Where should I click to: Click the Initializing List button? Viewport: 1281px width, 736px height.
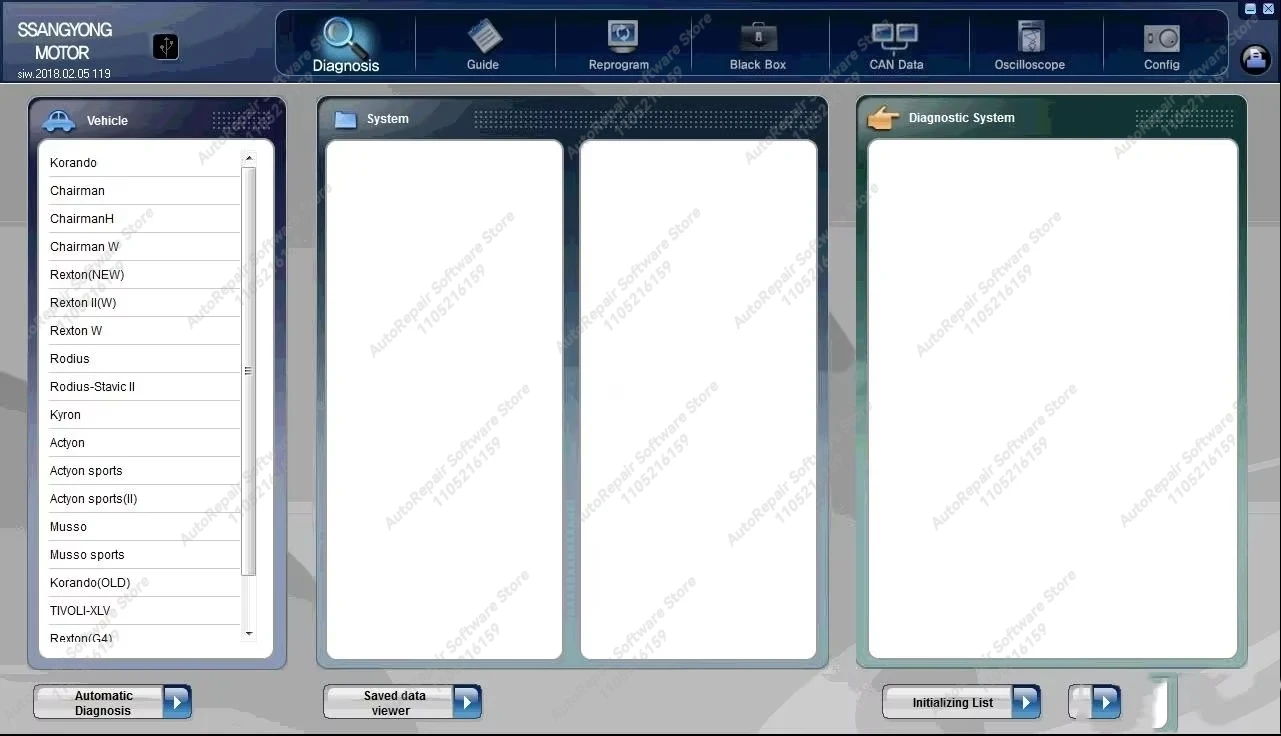961,702
